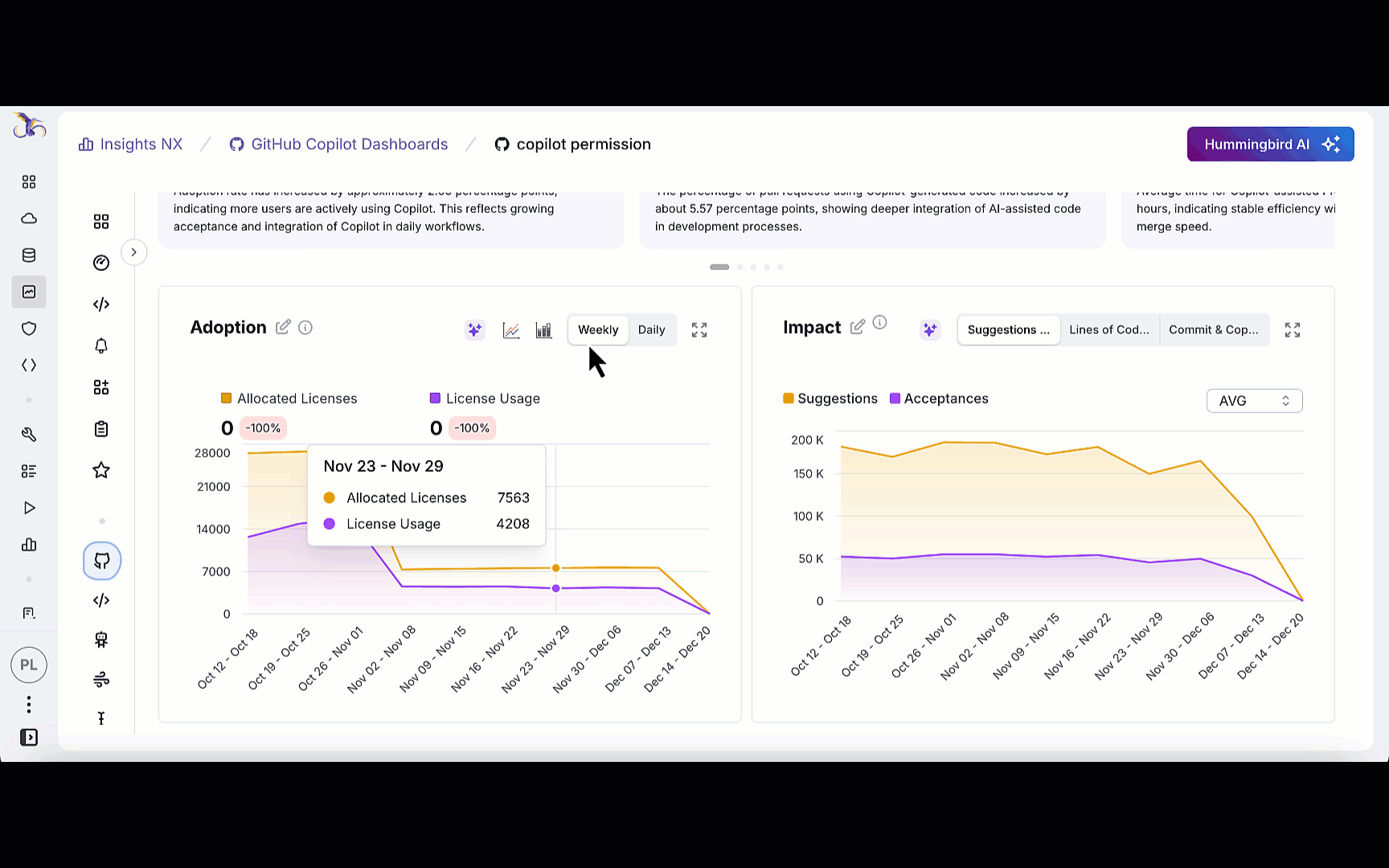Screen dimensions: 1389x868
Task: Select the Lines of Code tab
Action: (1109, 330)
